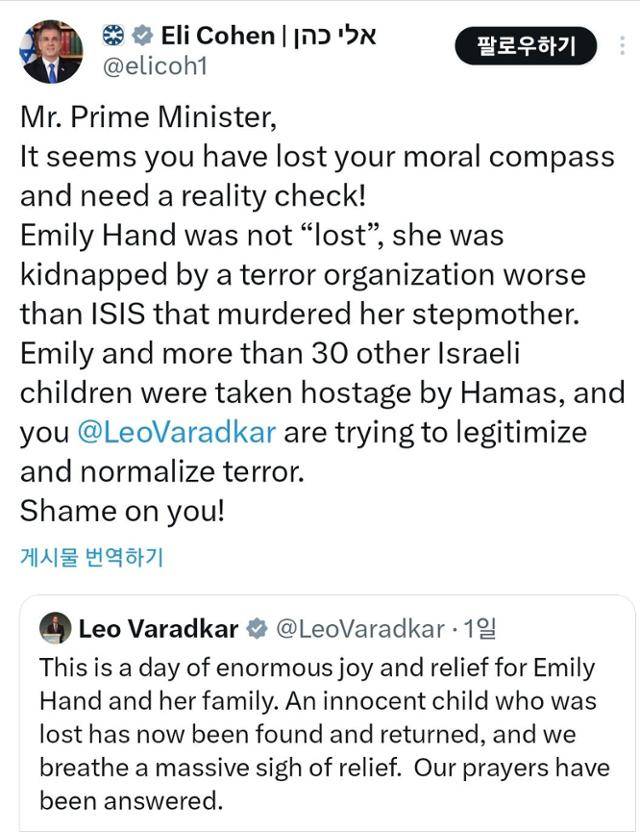Open Leo Varadkar's small avatar in quoted post

point(55,628)
